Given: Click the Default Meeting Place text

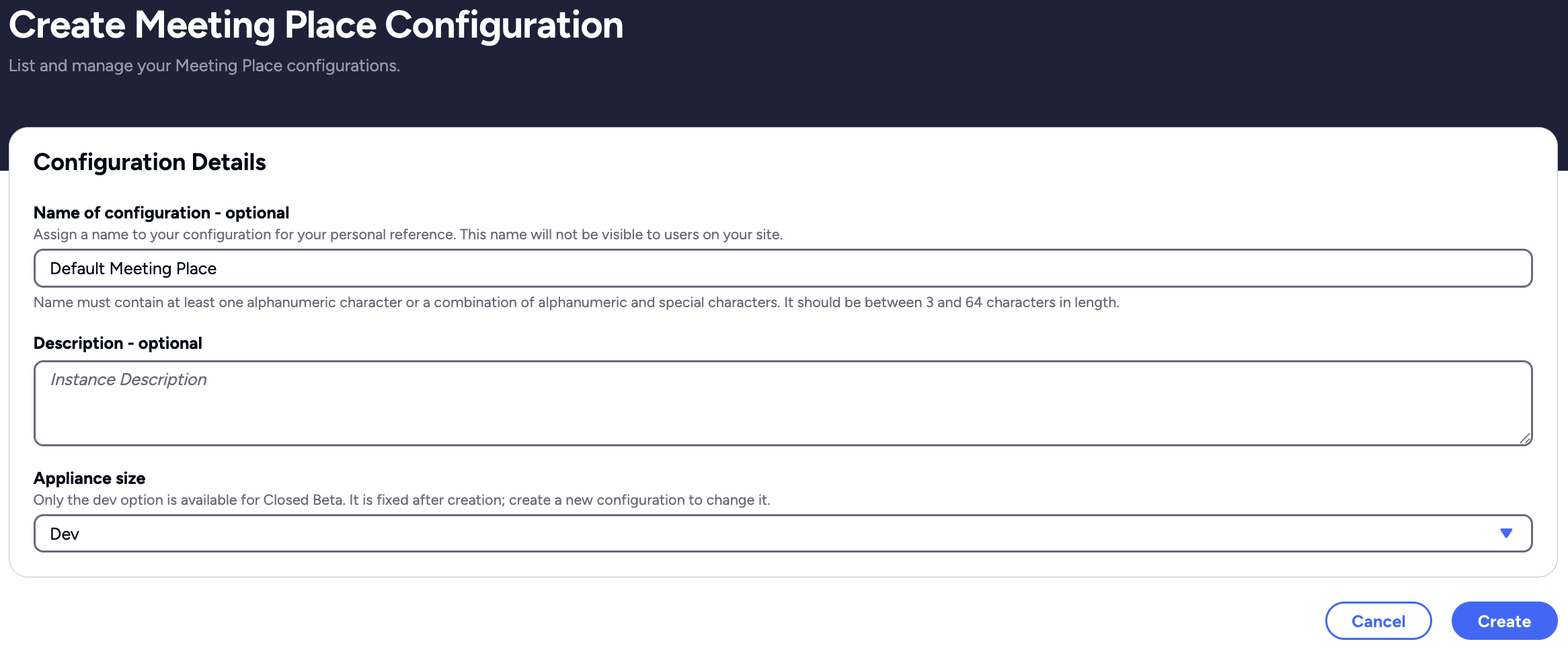Looking at the screenshot, I should [133, 269].
